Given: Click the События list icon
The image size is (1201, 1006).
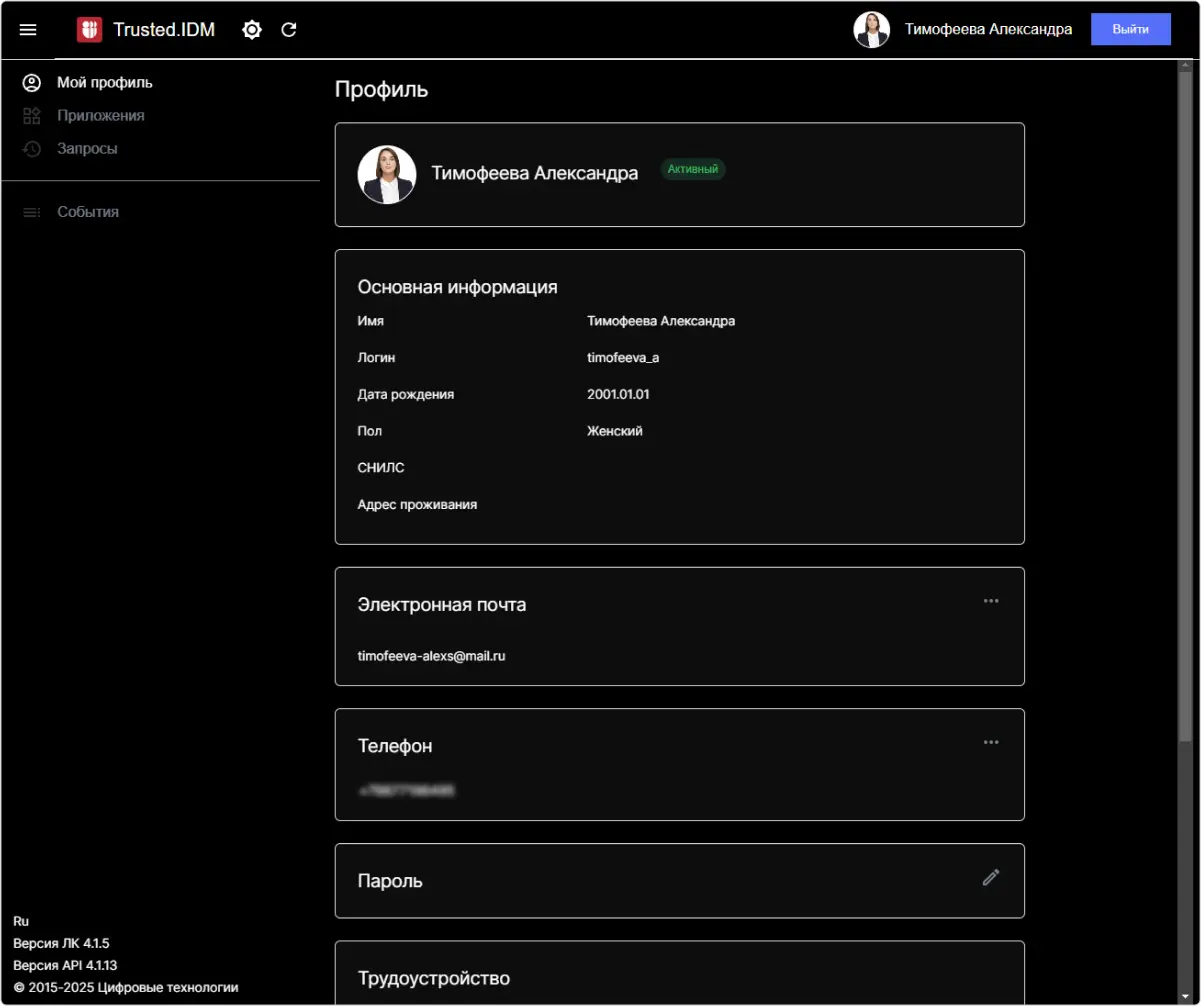Looking at the screenshot, I should click(32, 212).
